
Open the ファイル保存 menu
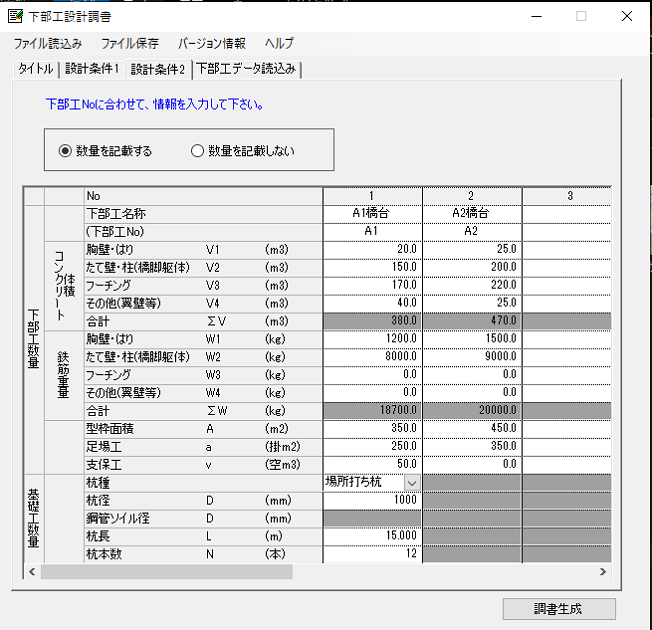pos(130,43)
